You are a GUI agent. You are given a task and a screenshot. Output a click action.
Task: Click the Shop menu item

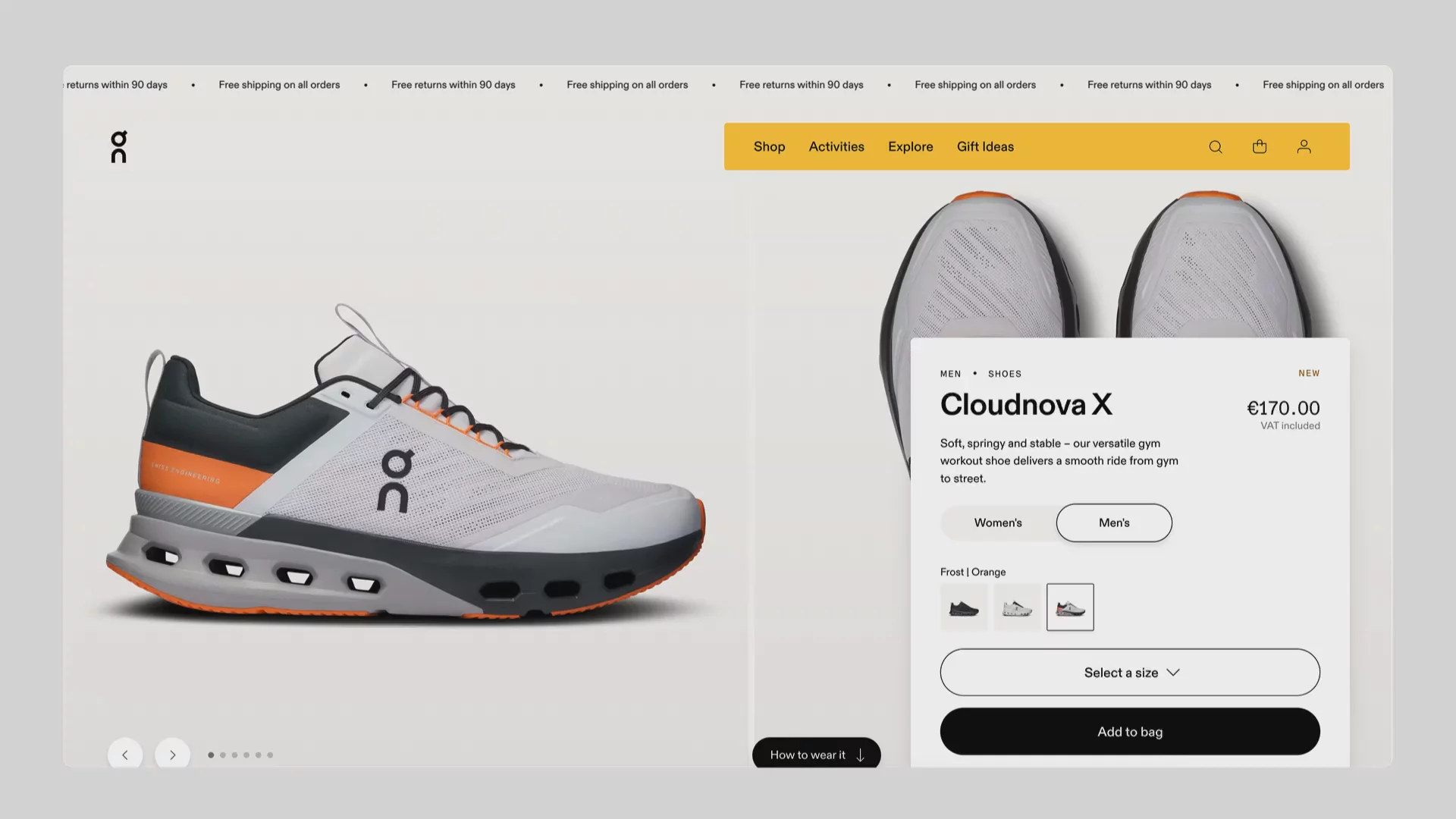coord(768,147)
